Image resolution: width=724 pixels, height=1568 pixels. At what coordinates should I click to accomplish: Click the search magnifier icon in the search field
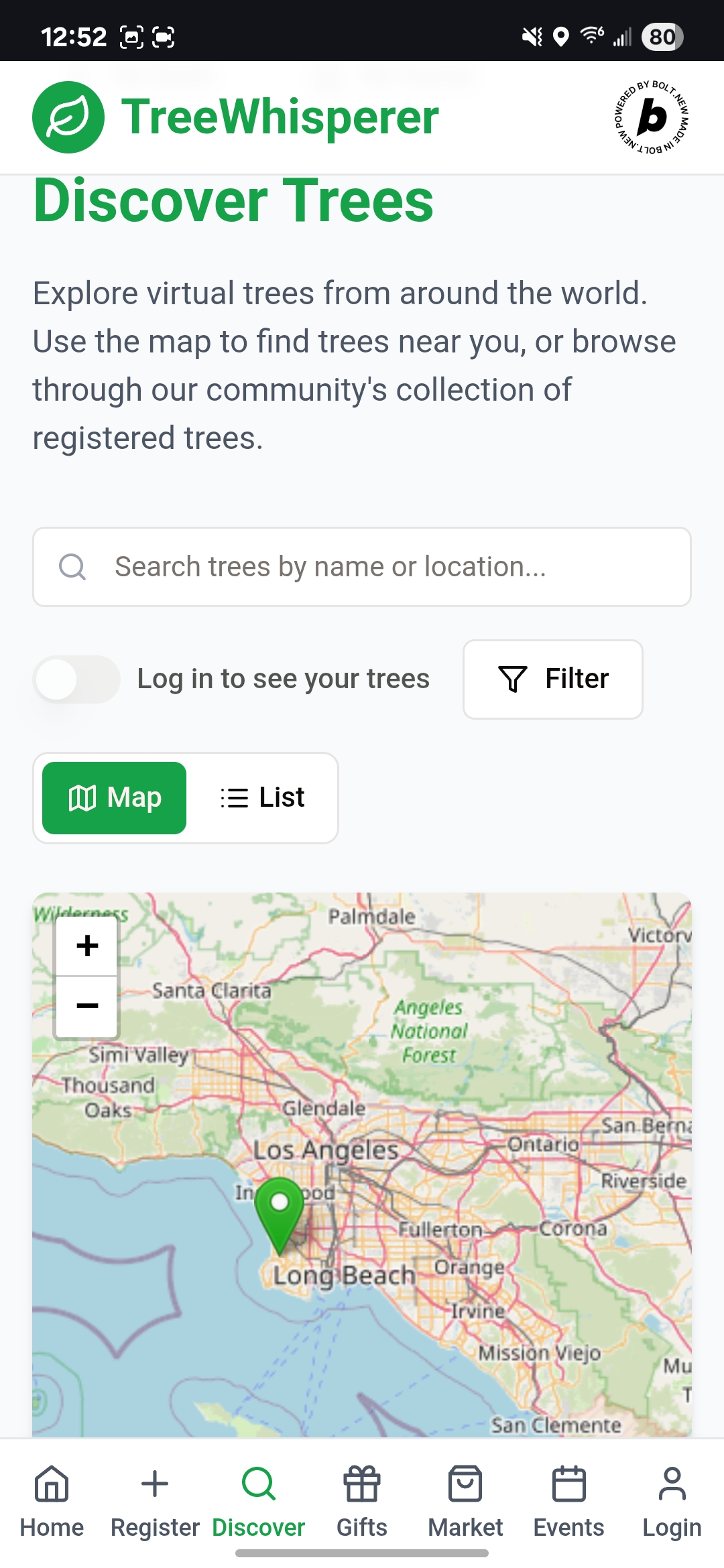72,567
